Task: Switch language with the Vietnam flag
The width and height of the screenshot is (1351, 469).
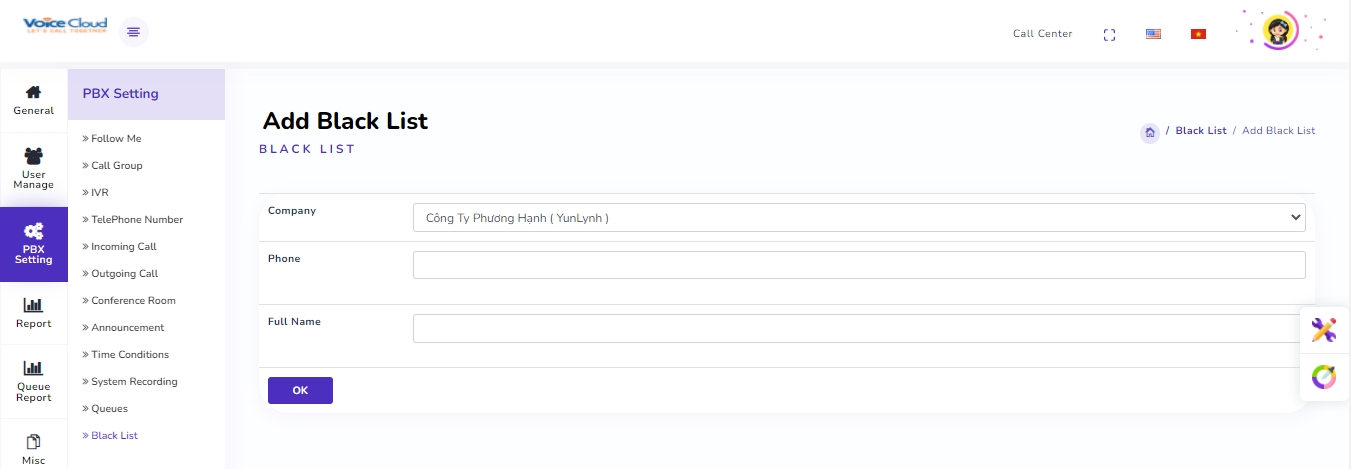Action: point(1198,34)
